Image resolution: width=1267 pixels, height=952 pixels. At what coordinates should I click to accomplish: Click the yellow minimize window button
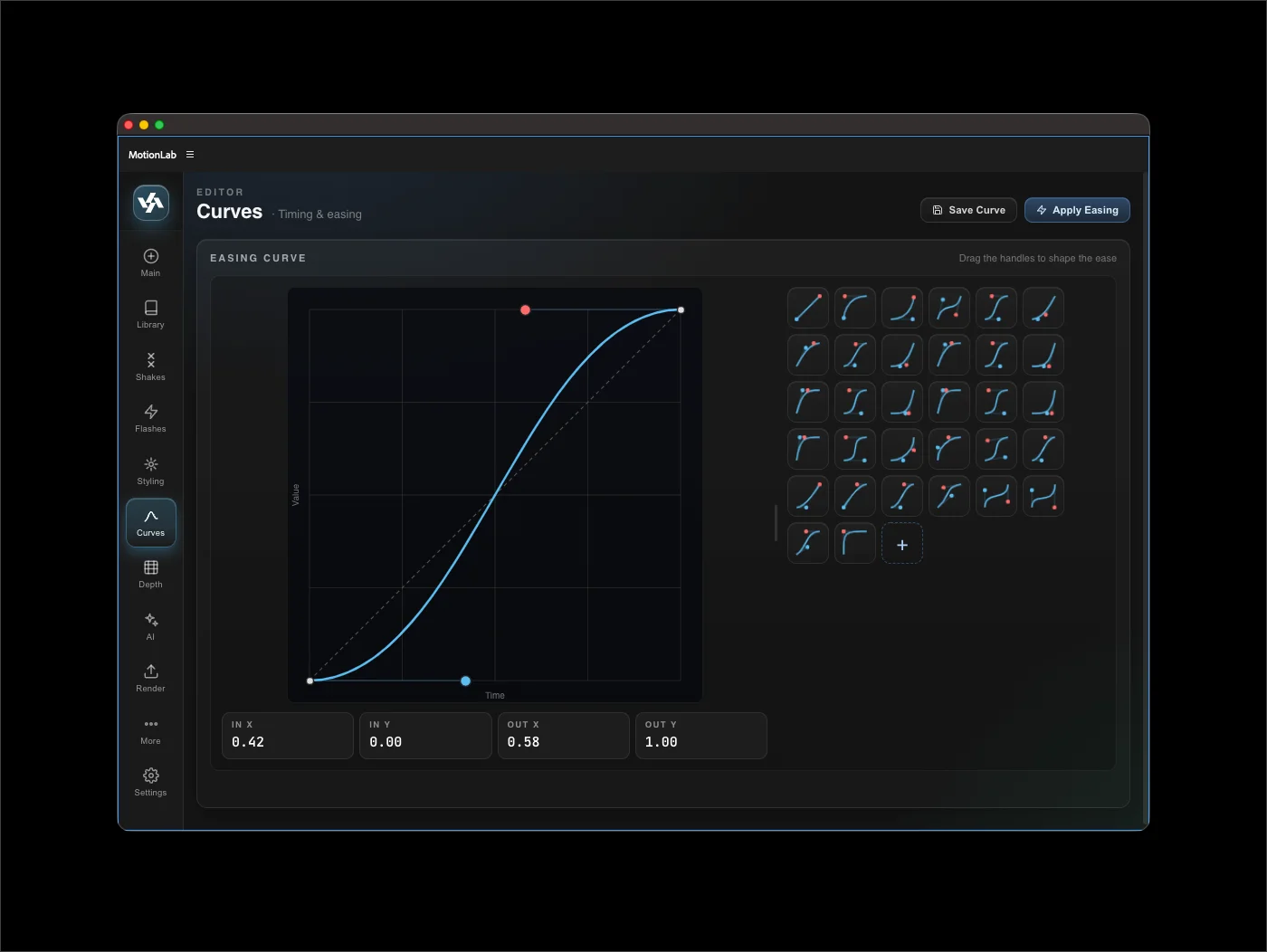point(144,125)
